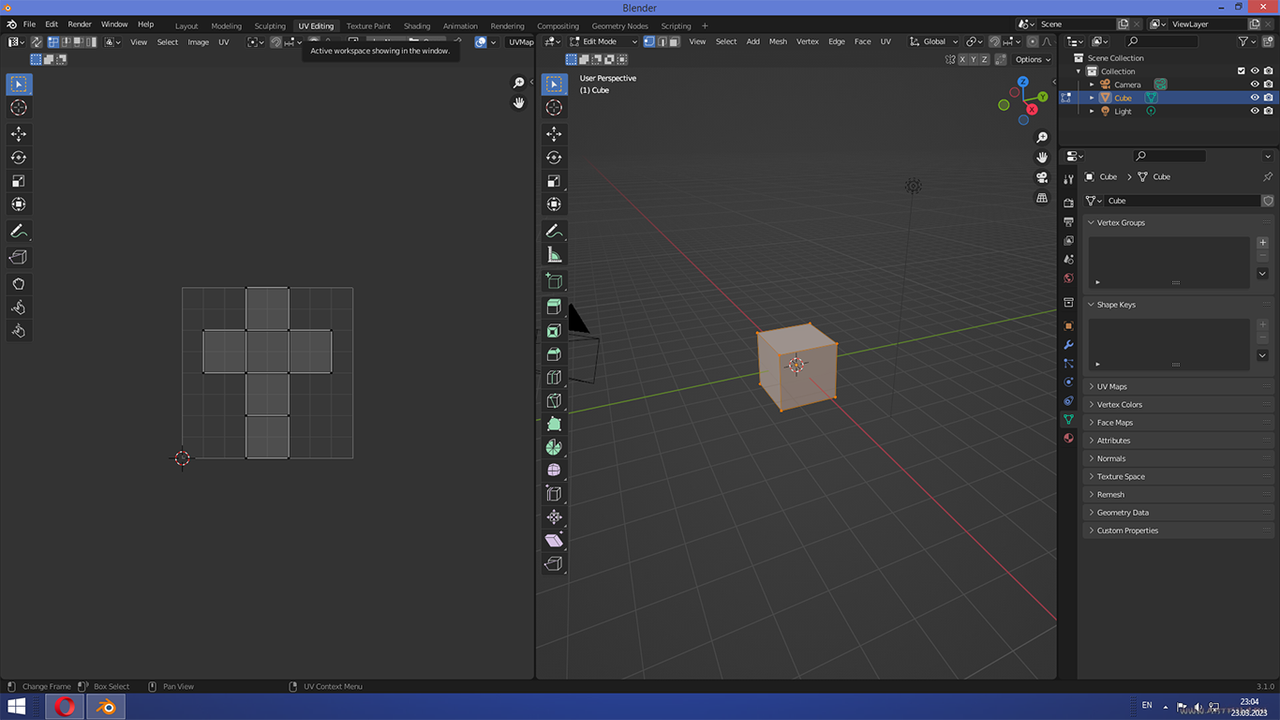Select the Smooth vertices tool
The image size is (1280, 720).
coord(554,470)
